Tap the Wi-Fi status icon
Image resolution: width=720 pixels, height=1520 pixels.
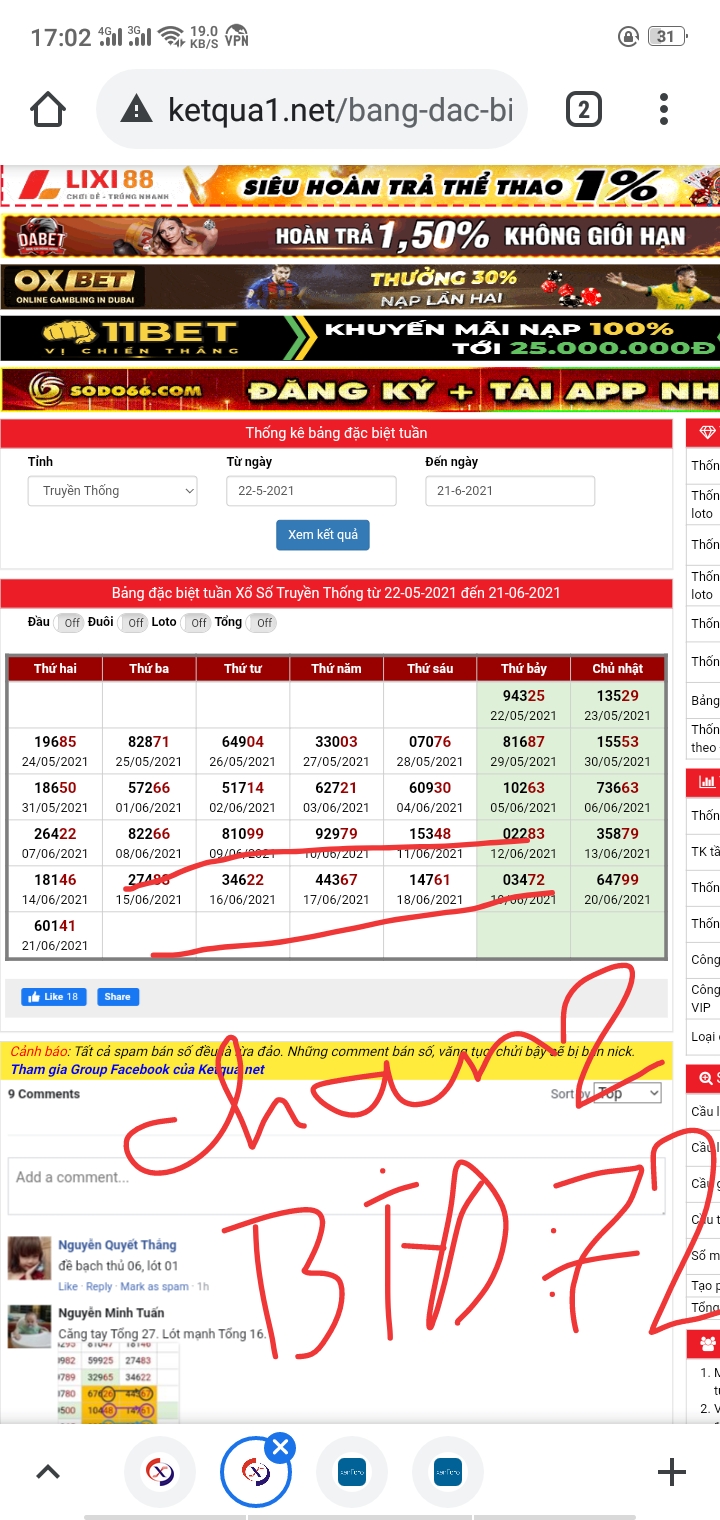point(172,37)
